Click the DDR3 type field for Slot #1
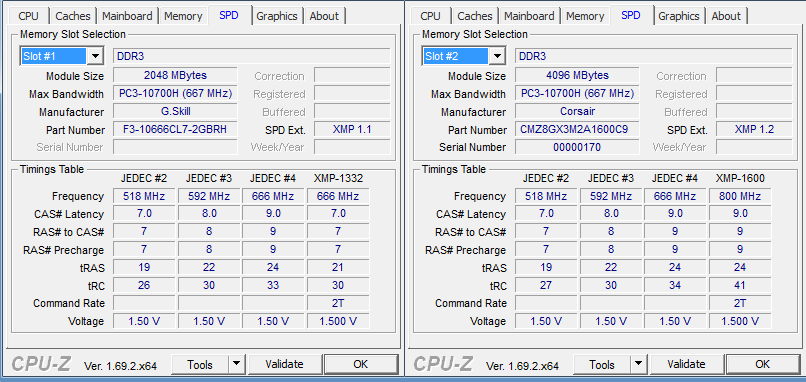 (x=251, y=56)
